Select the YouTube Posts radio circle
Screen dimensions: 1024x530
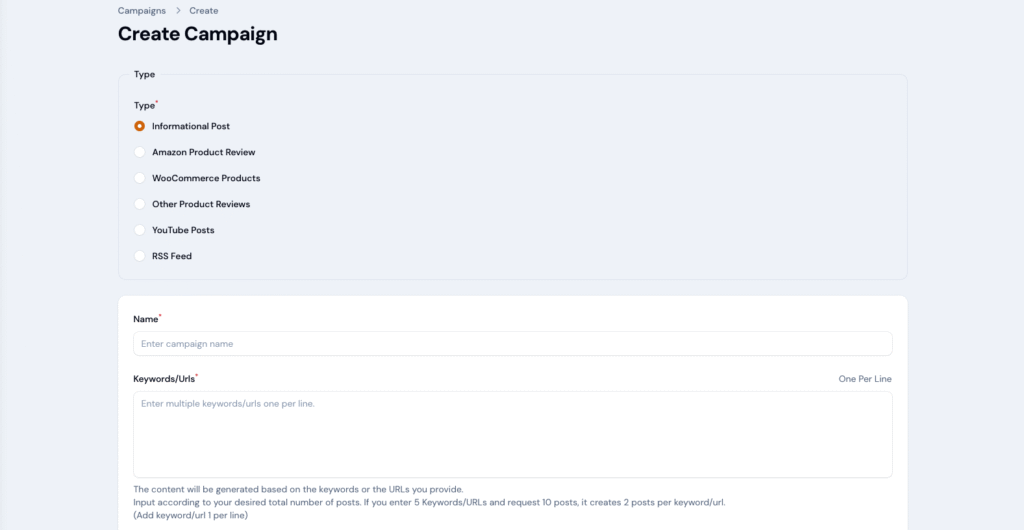pos(139,230)
